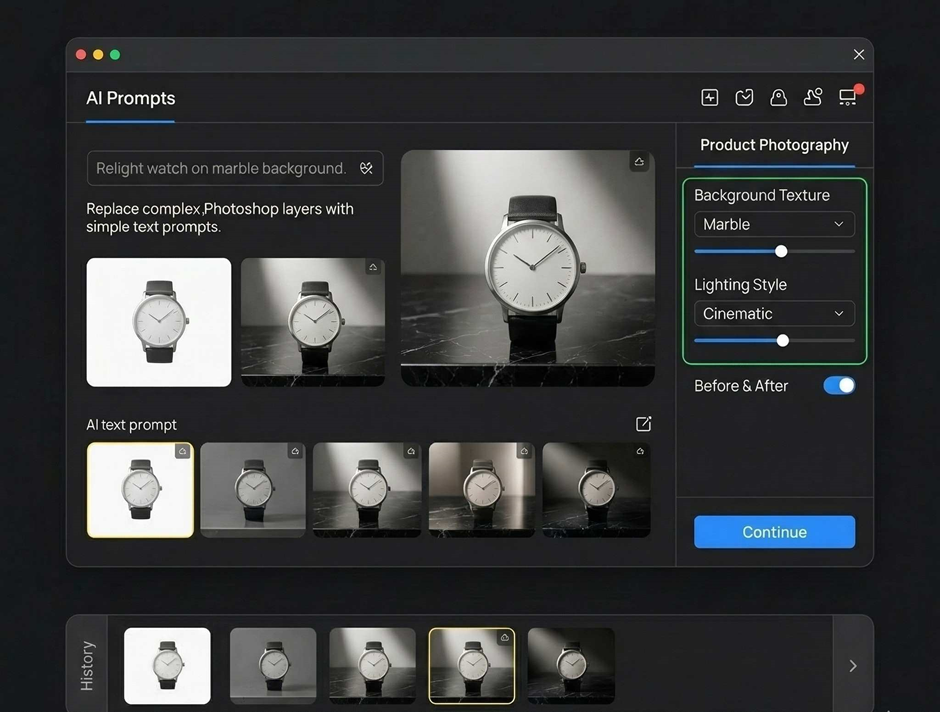Select first white-background watch under AI text prompt
The image size is (940, 712).
[140, 490]
